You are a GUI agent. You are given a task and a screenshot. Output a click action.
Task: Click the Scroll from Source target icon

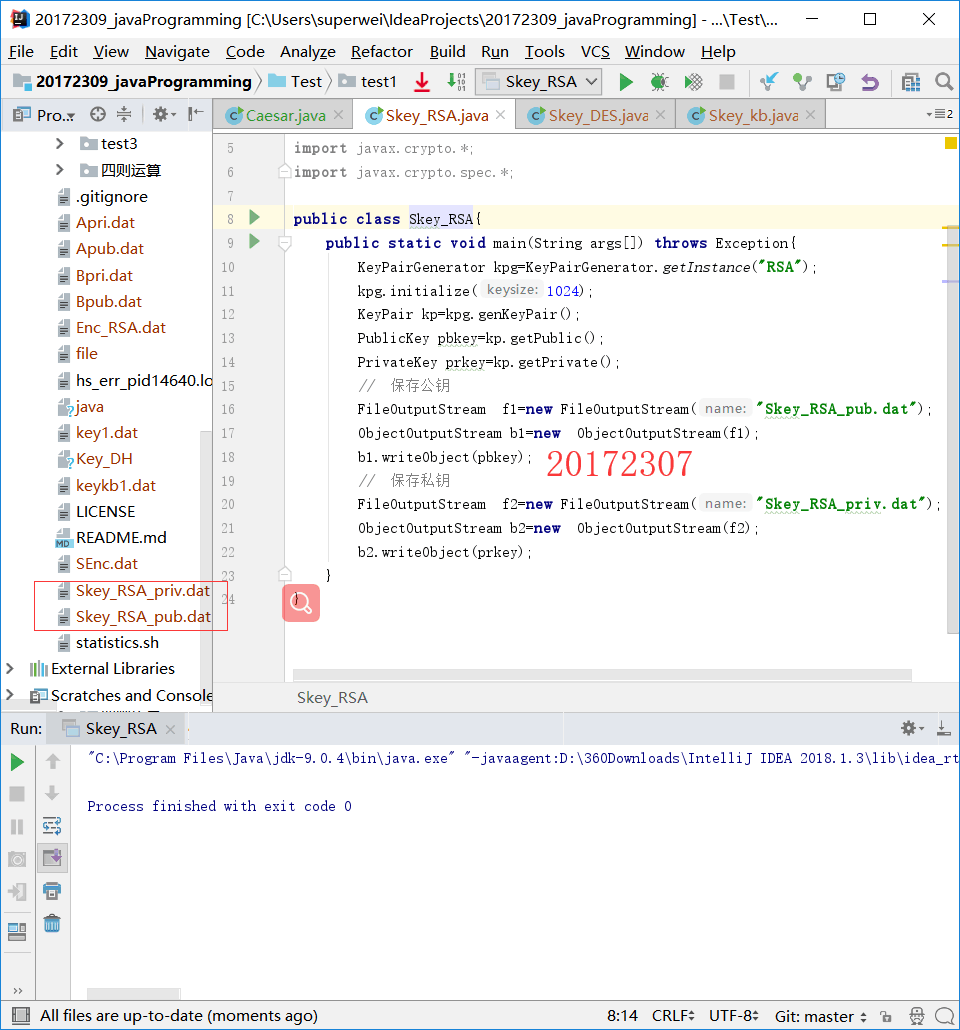click(x=98, y=115)
